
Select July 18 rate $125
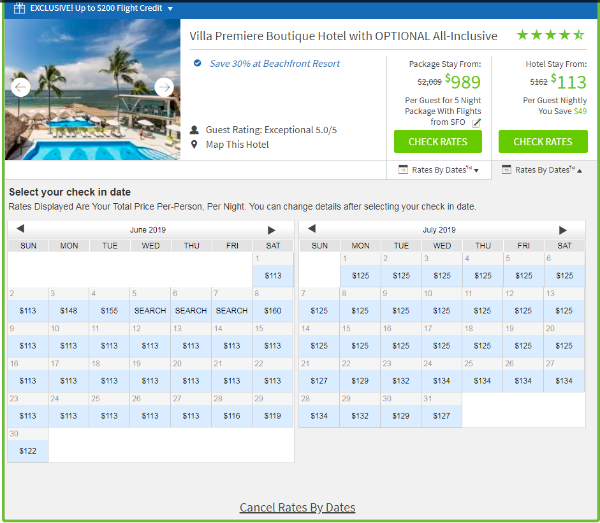point(482,346)
